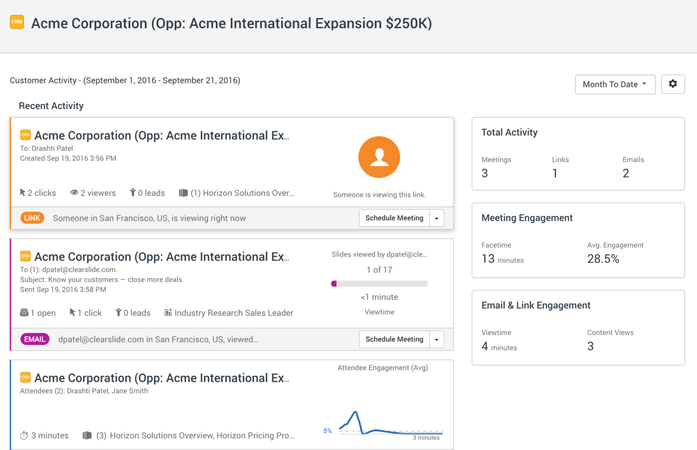Image resolution: width=697 pixels, height=450 pixels.
Task: Click 'Created Sep 19, 2016 3:56 PM' text
Action: click(x=68, y=158)
